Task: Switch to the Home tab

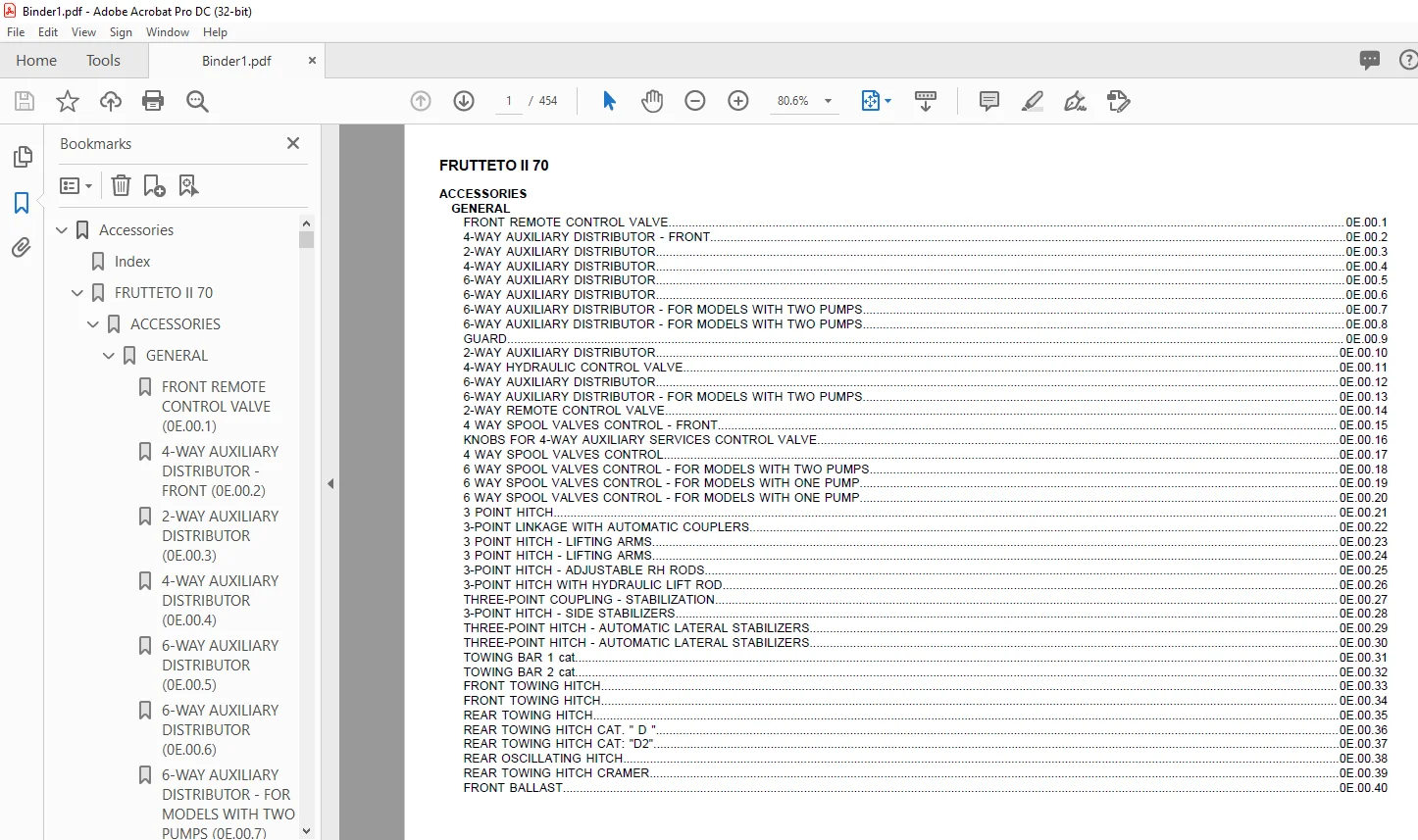Action: [x=36, y=61]
